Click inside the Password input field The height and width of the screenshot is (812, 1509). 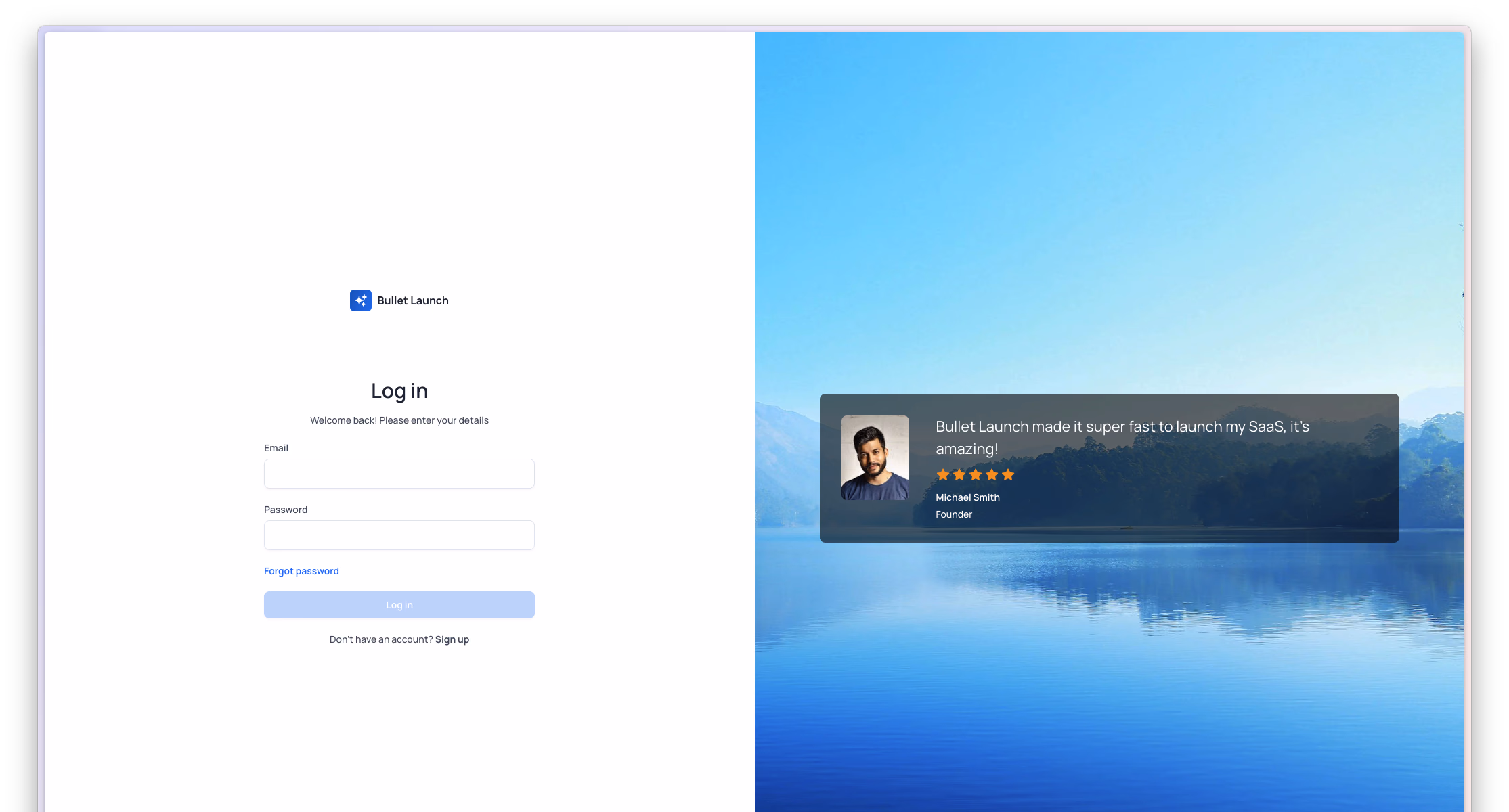click(x=399, y=535)
